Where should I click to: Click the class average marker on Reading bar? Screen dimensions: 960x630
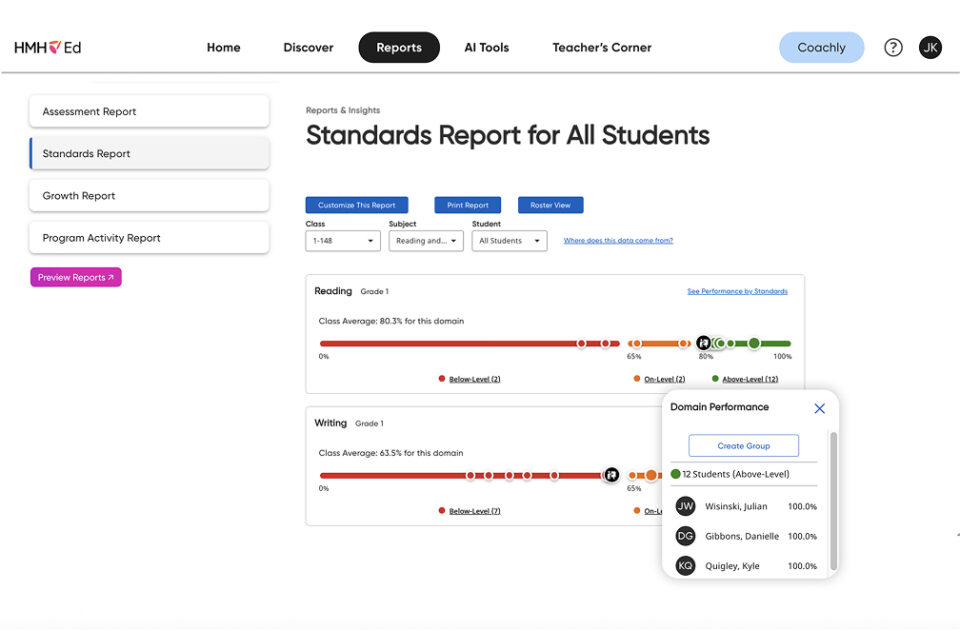click(x=703, y=343)
